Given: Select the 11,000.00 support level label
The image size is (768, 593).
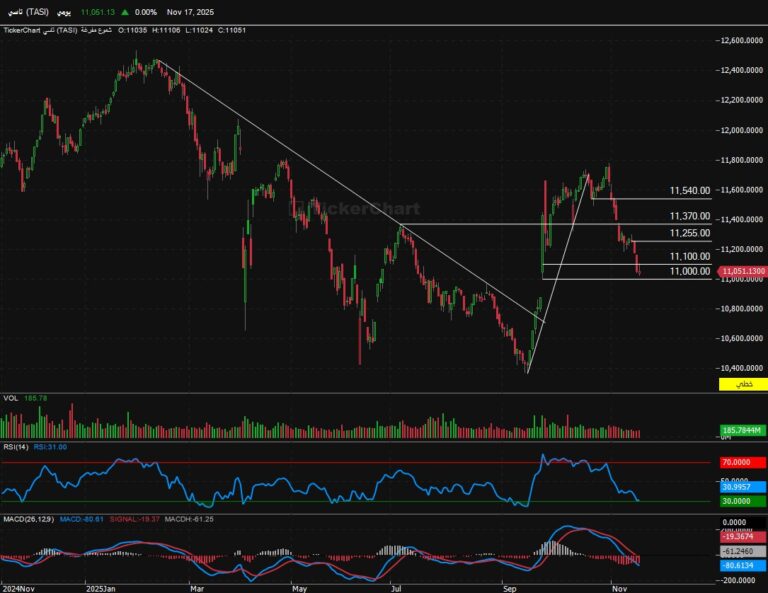Looking at the screenshot, I should [x=690, y=271].
